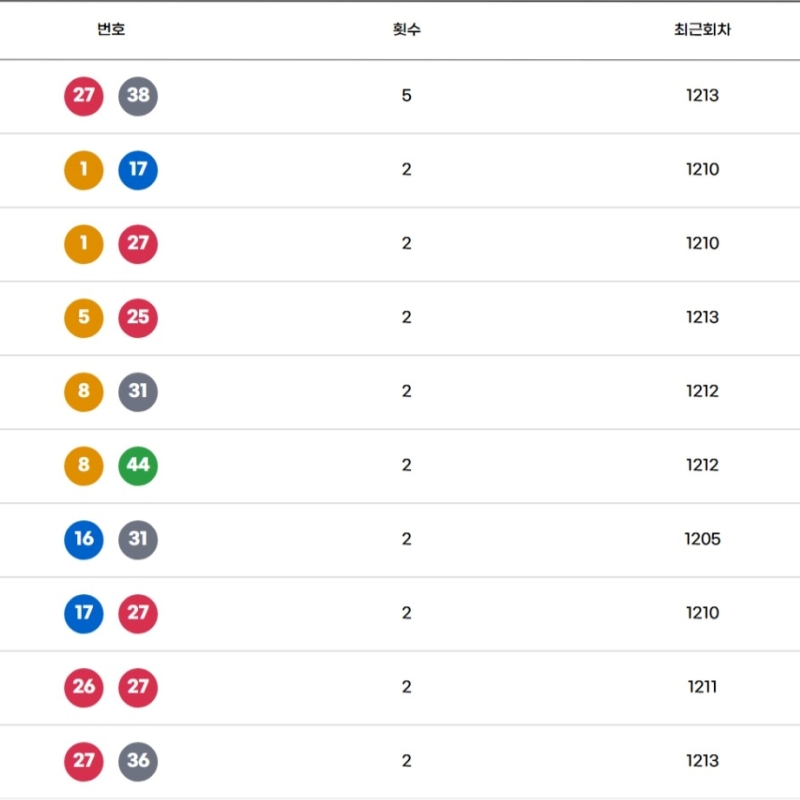Click ball 27 paired with 38
The image size is (800, 800).
pyautogui.click(x=84, y=96)
